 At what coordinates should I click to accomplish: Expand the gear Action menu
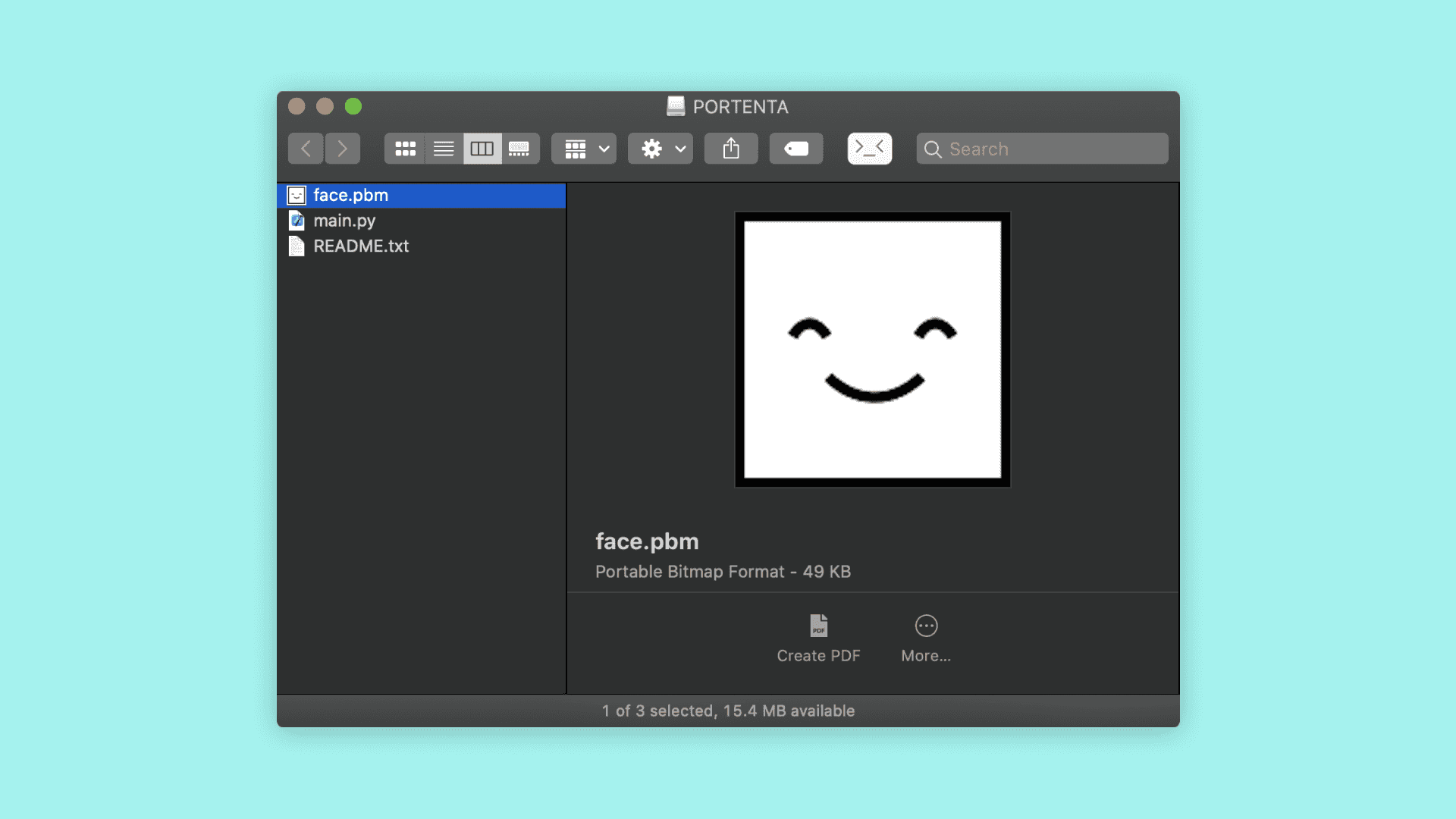(652, 149)
